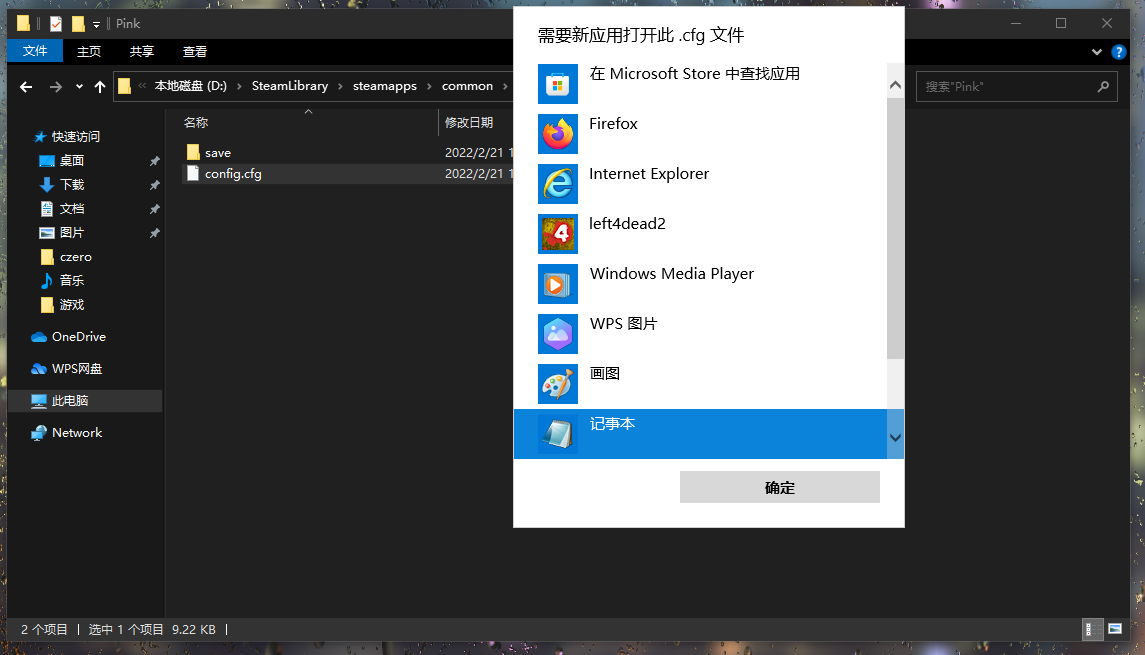Click the 此电脑 computer icon
This screenshot has width=1145, height=655.
pos(39,401)
